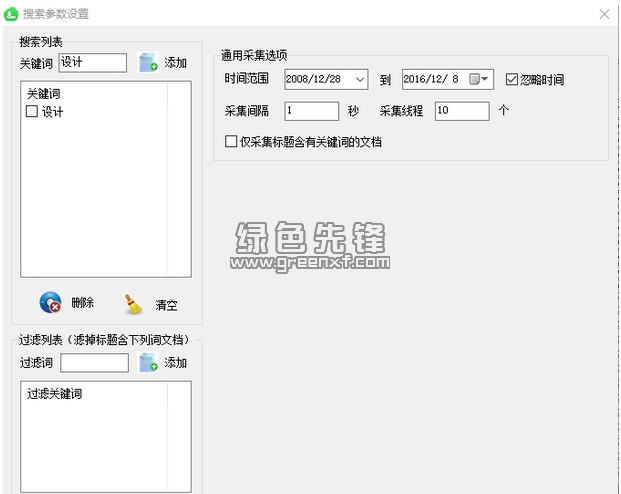Click the broom clear icon

click(x=133, y=304)
